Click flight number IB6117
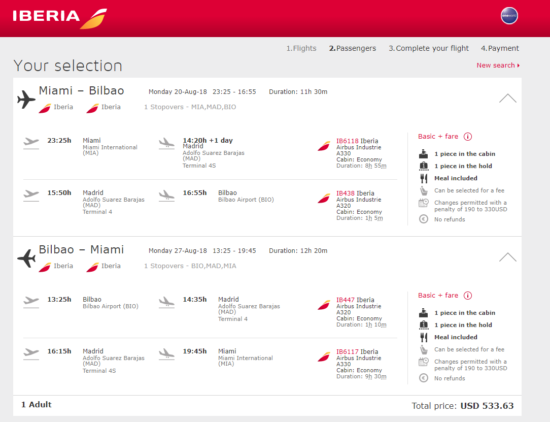This screenshot has height=422, width=550. 347,351
